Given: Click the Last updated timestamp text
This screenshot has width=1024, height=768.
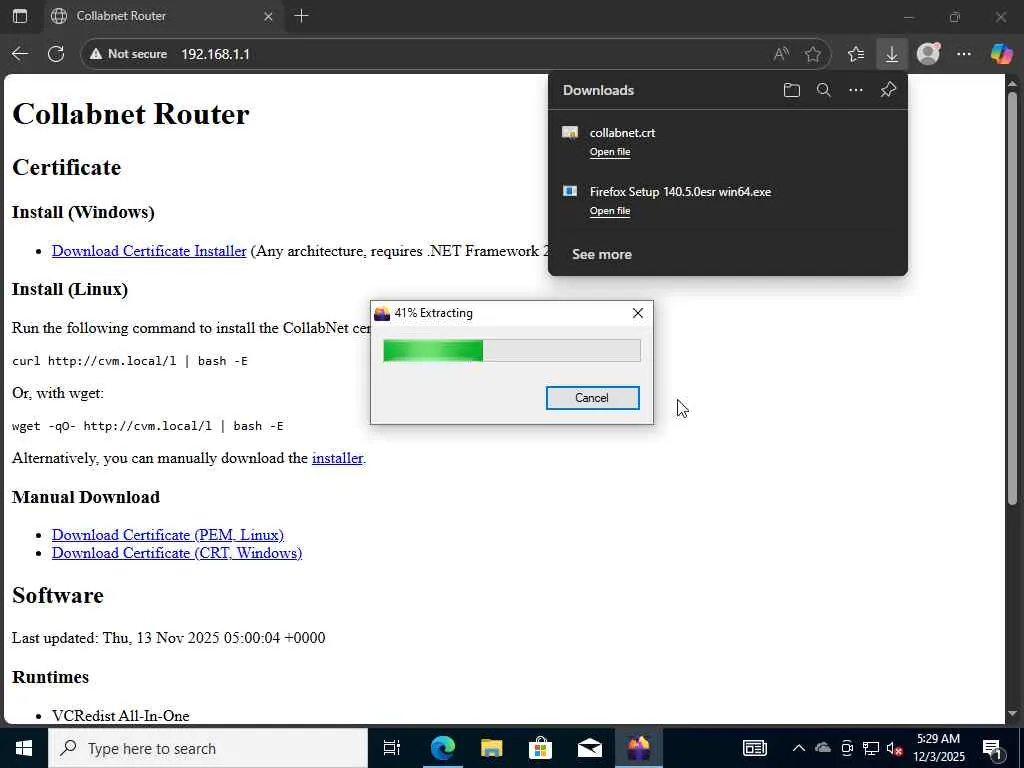Looking at the screenshot, I should point(168,637).
